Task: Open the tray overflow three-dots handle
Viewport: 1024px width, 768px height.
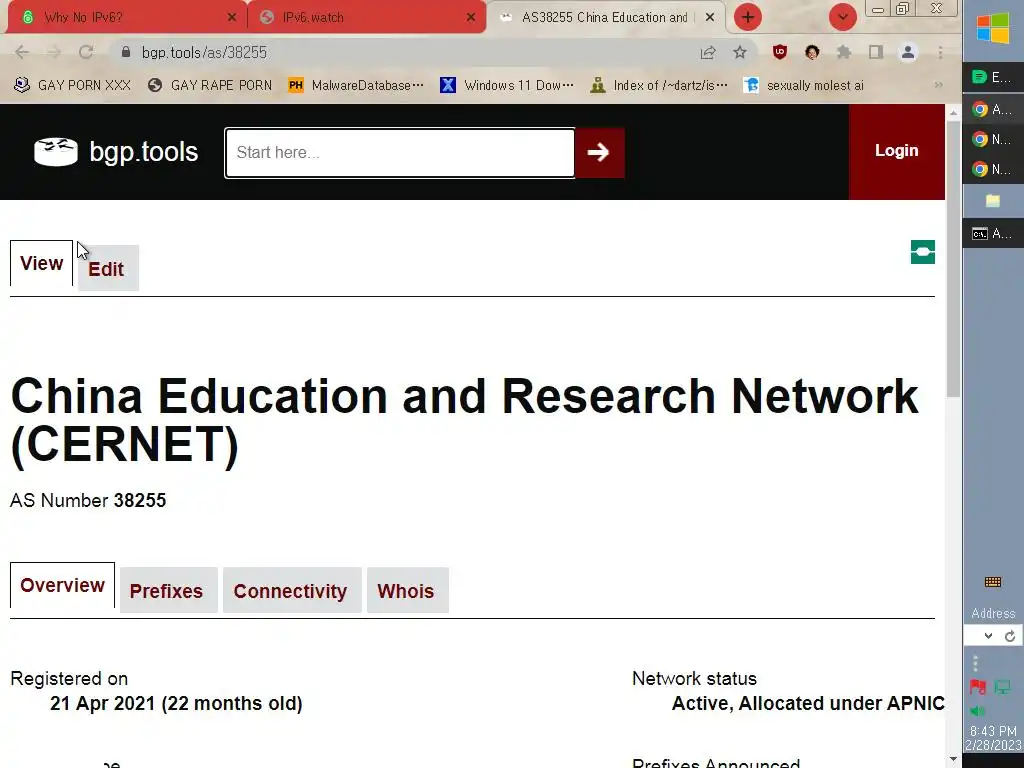Action: (x=975, y=664)
